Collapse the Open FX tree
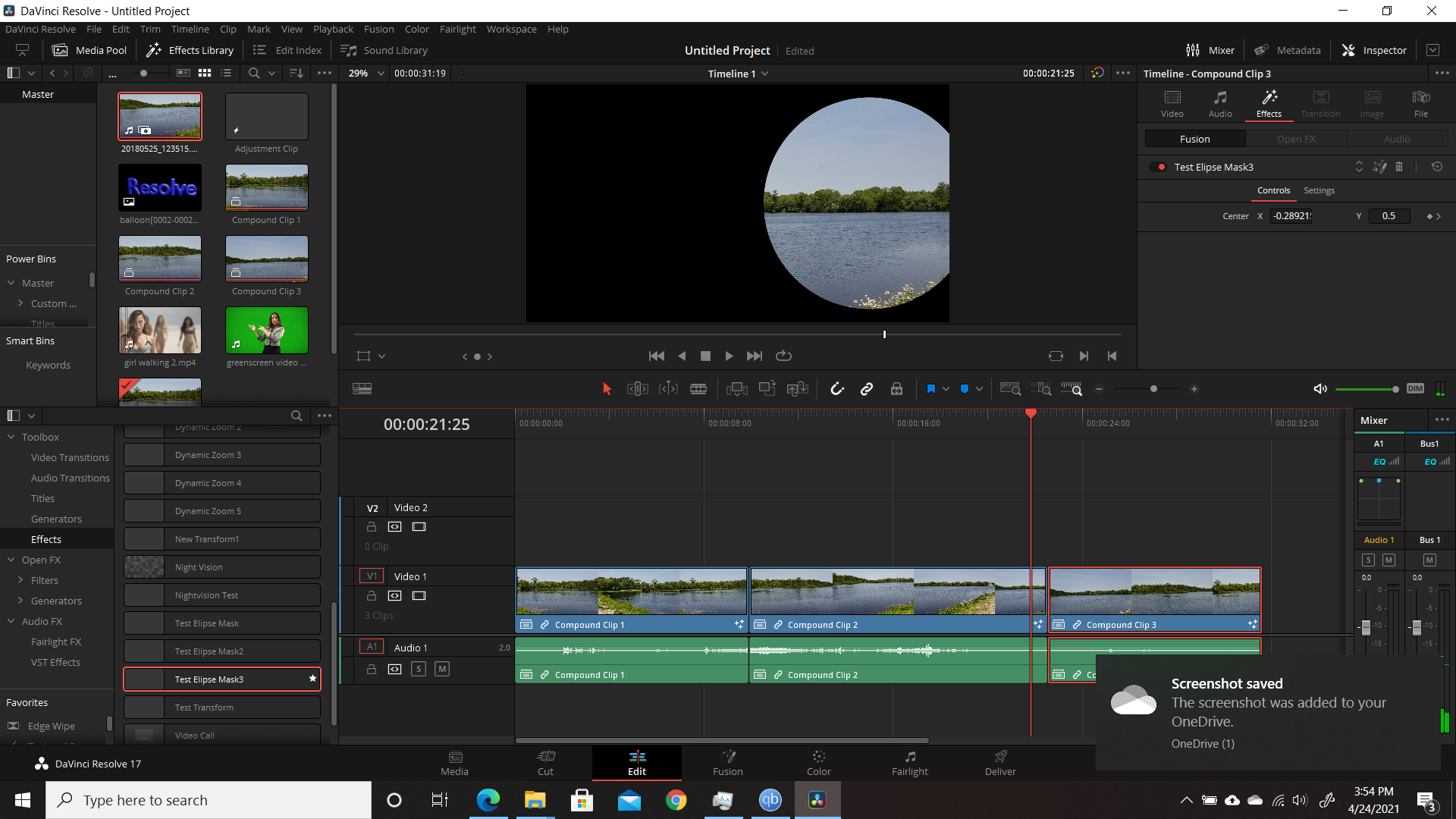Image resolution: width=1456 pixels, height=819 pixels. click(x=11, y=560)
